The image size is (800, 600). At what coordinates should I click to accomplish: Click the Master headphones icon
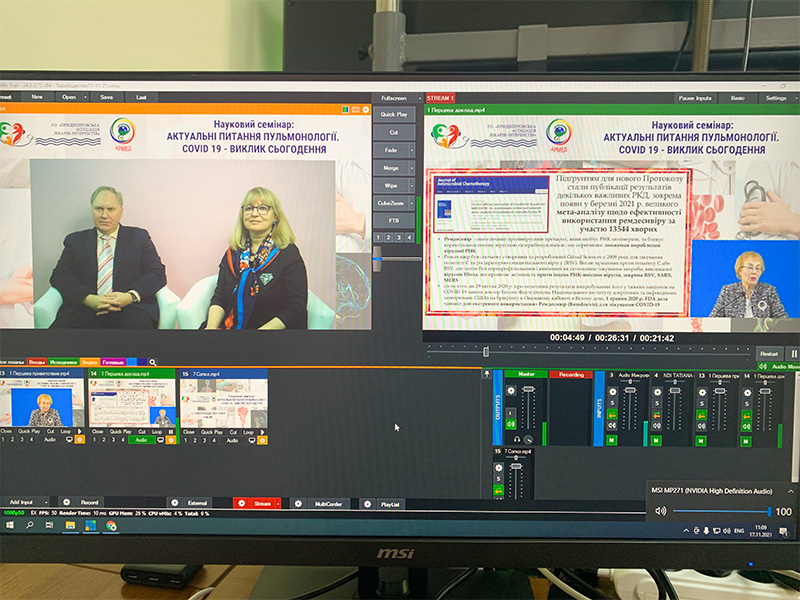point(516,439)
